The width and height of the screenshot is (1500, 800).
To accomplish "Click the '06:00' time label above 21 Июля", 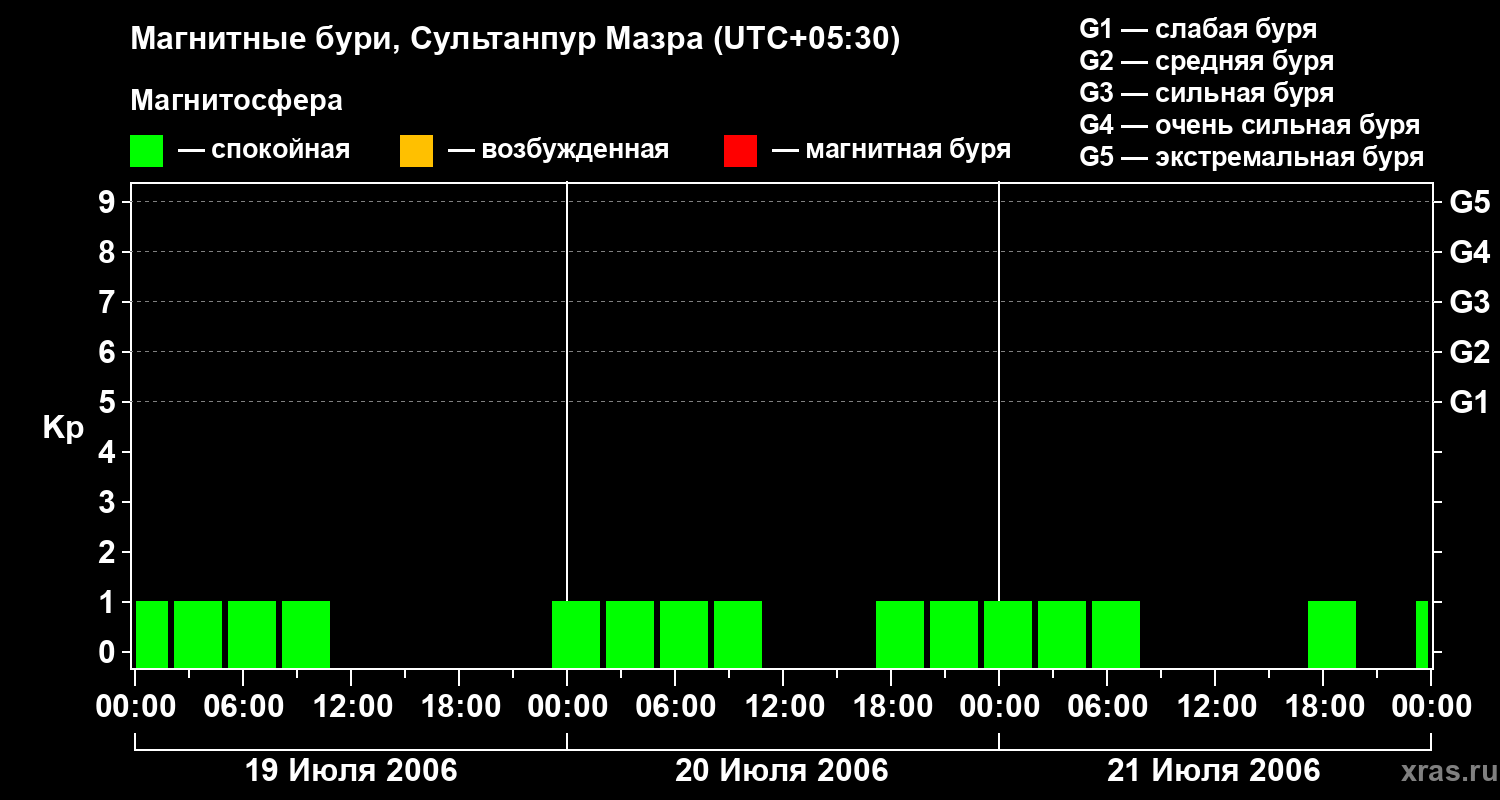I will click(1108, 707).
